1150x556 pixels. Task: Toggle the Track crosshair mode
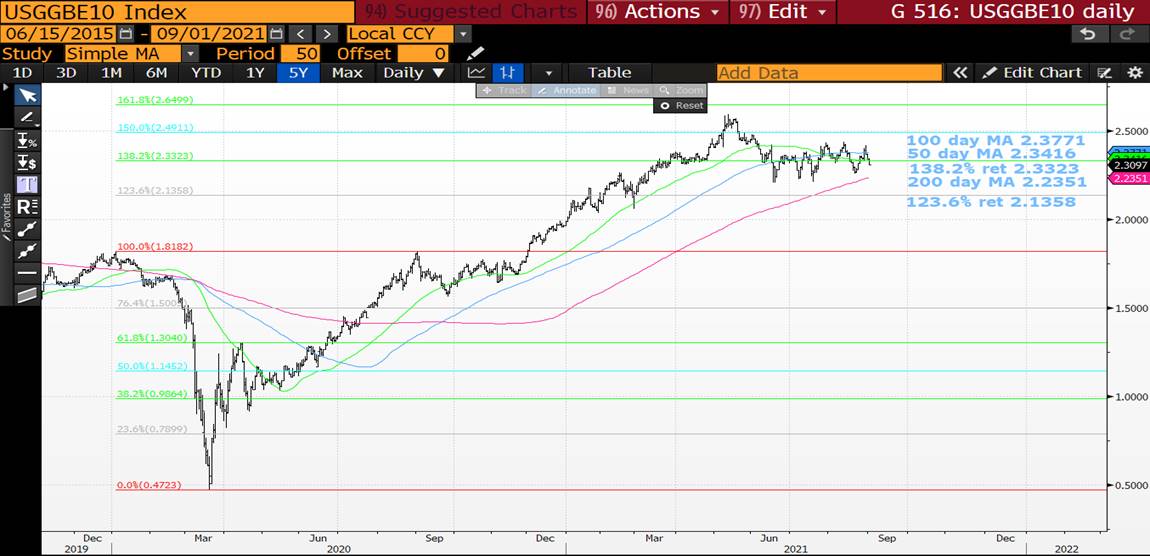pos(503,90)
